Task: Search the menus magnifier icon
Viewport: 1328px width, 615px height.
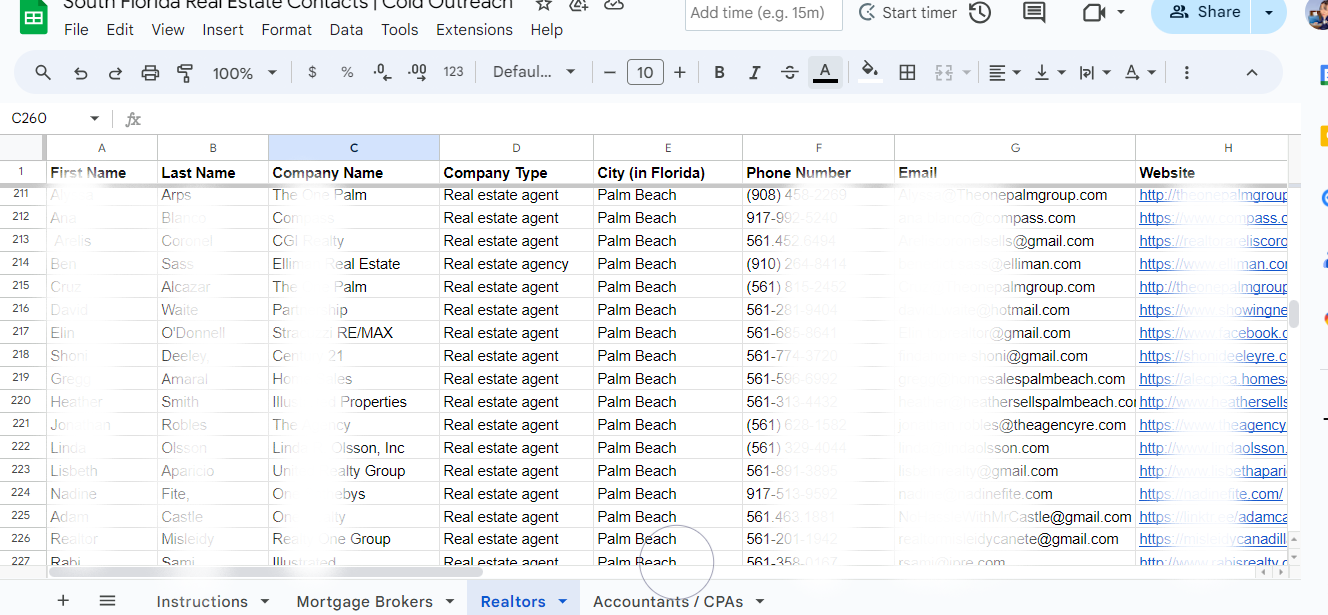Action: [43, 72]
